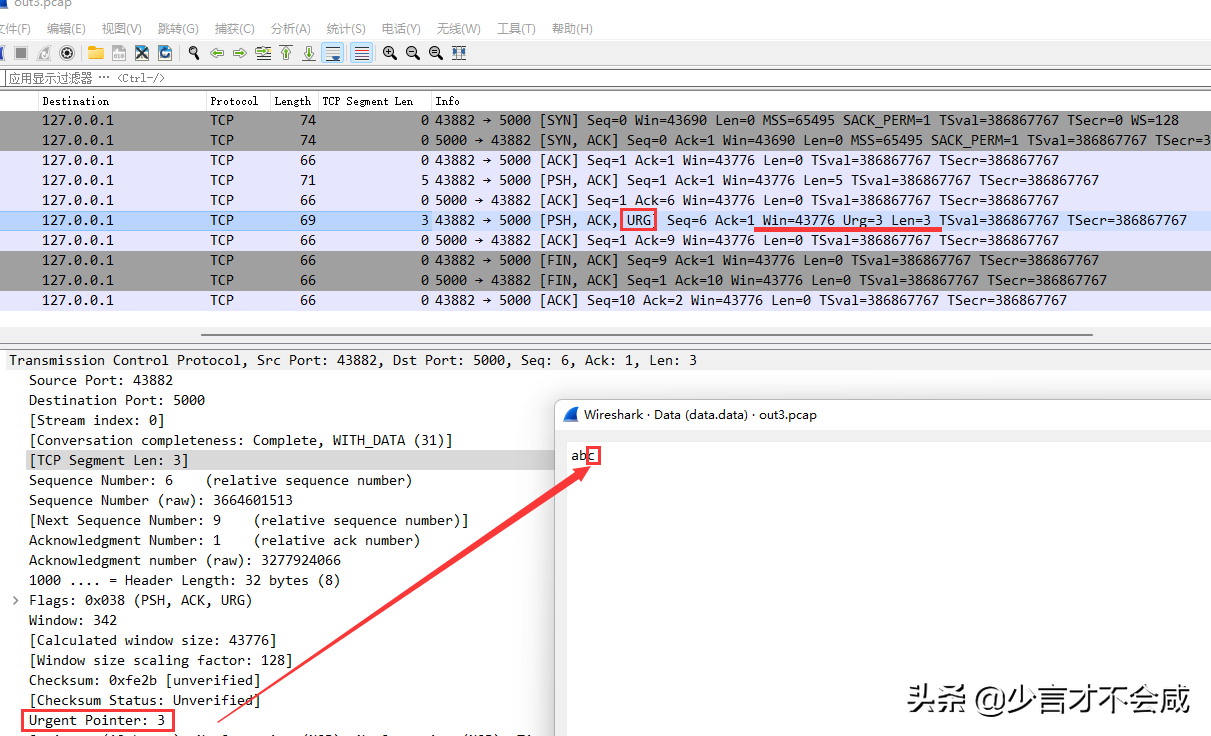
Task: Toggle auto-scroll in live capture
Action: 331,53
